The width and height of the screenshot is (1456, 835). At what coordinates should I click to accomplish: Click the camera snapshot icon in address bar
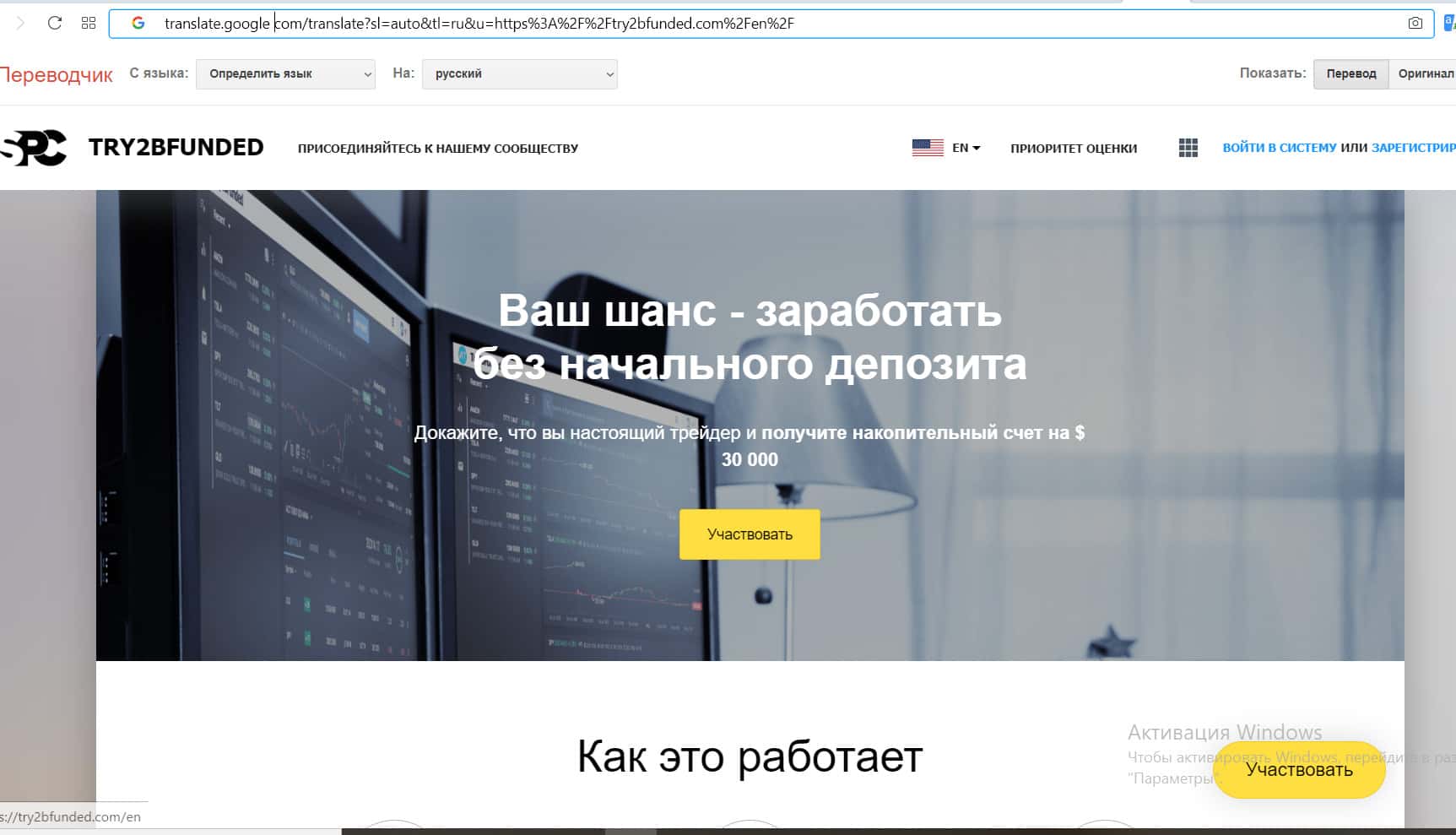coord(1415,23)
